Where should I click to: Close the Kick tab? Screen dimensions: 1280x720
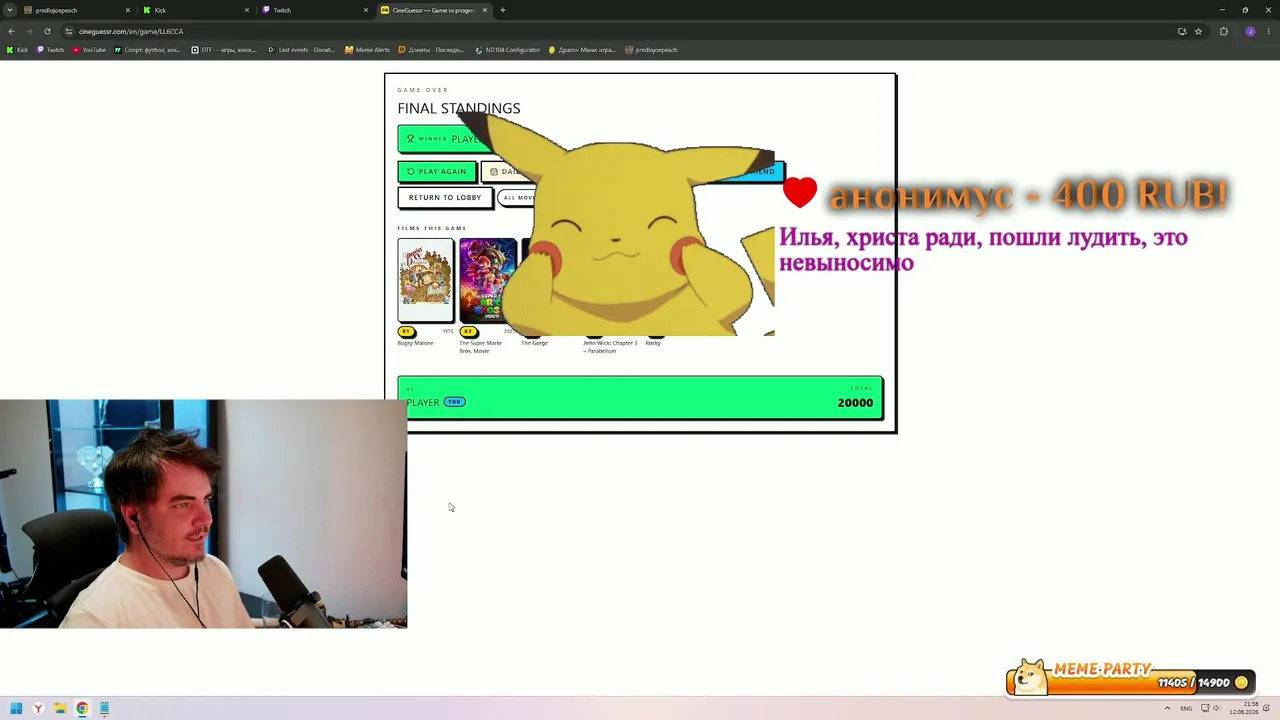pyautogui.click(x=247, y=10)
